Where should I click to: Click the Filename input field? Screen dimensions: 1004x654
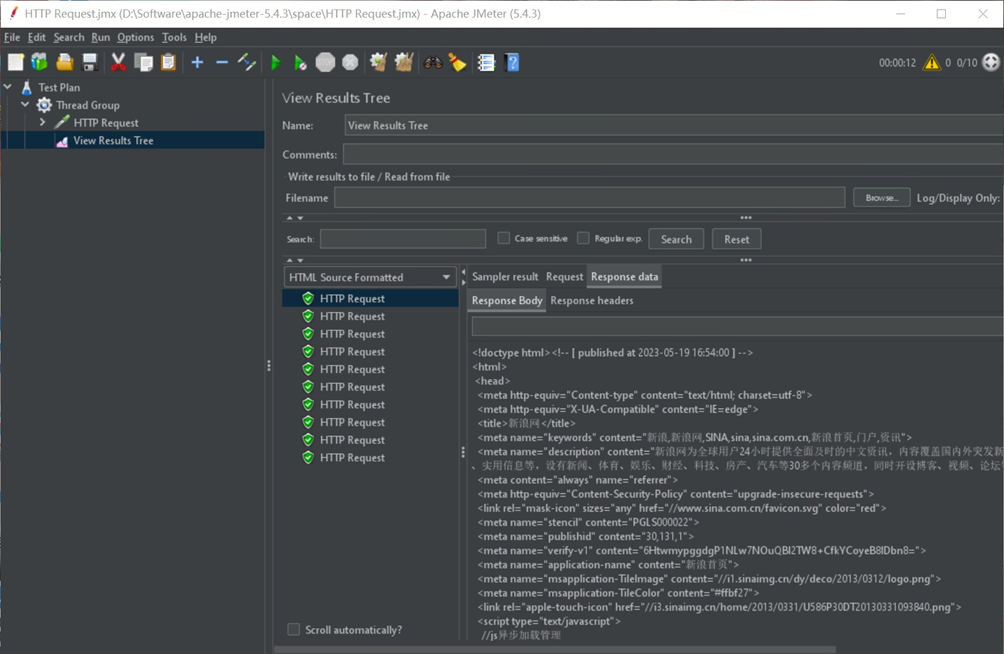coord(590,197)
